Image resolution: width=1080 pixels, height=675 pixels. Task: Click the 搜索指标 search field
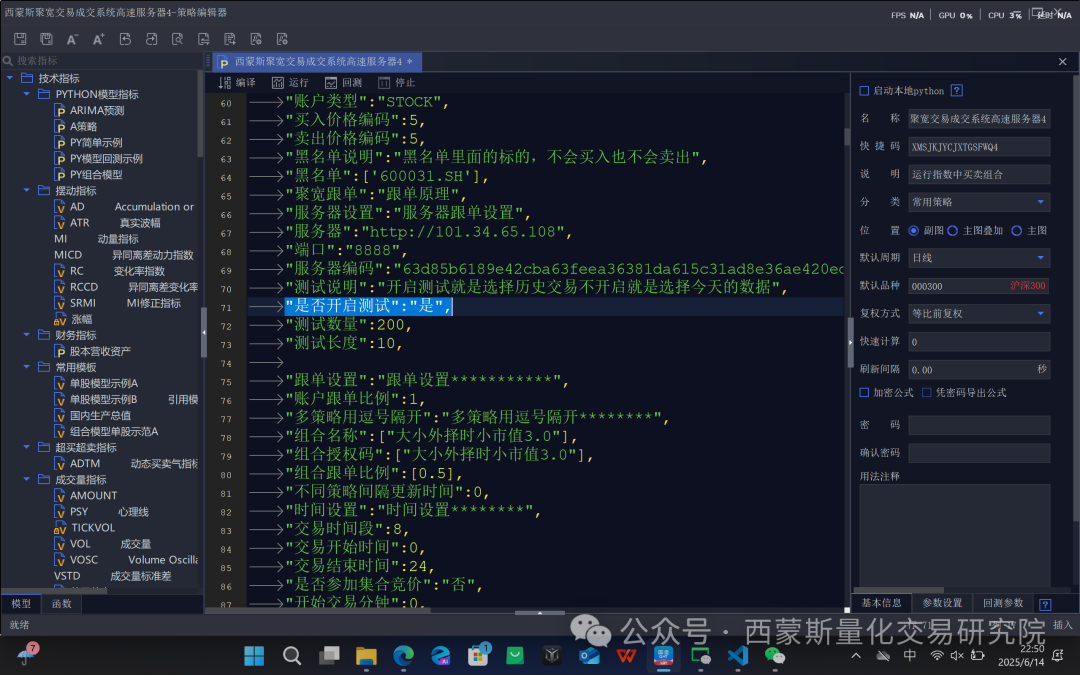click(x=103, y=61)
